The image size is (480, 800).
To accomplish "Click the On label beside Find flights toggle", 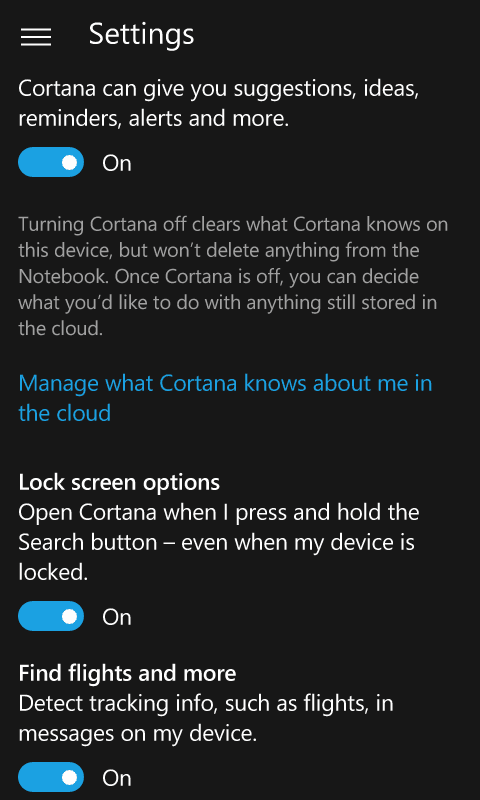I will point(117,778).
